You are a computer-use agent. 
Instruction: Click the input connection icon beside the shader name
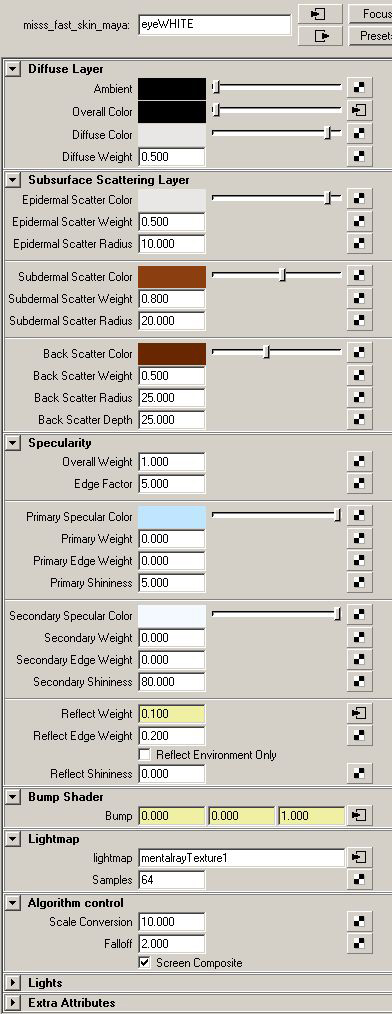pos(320,14)
